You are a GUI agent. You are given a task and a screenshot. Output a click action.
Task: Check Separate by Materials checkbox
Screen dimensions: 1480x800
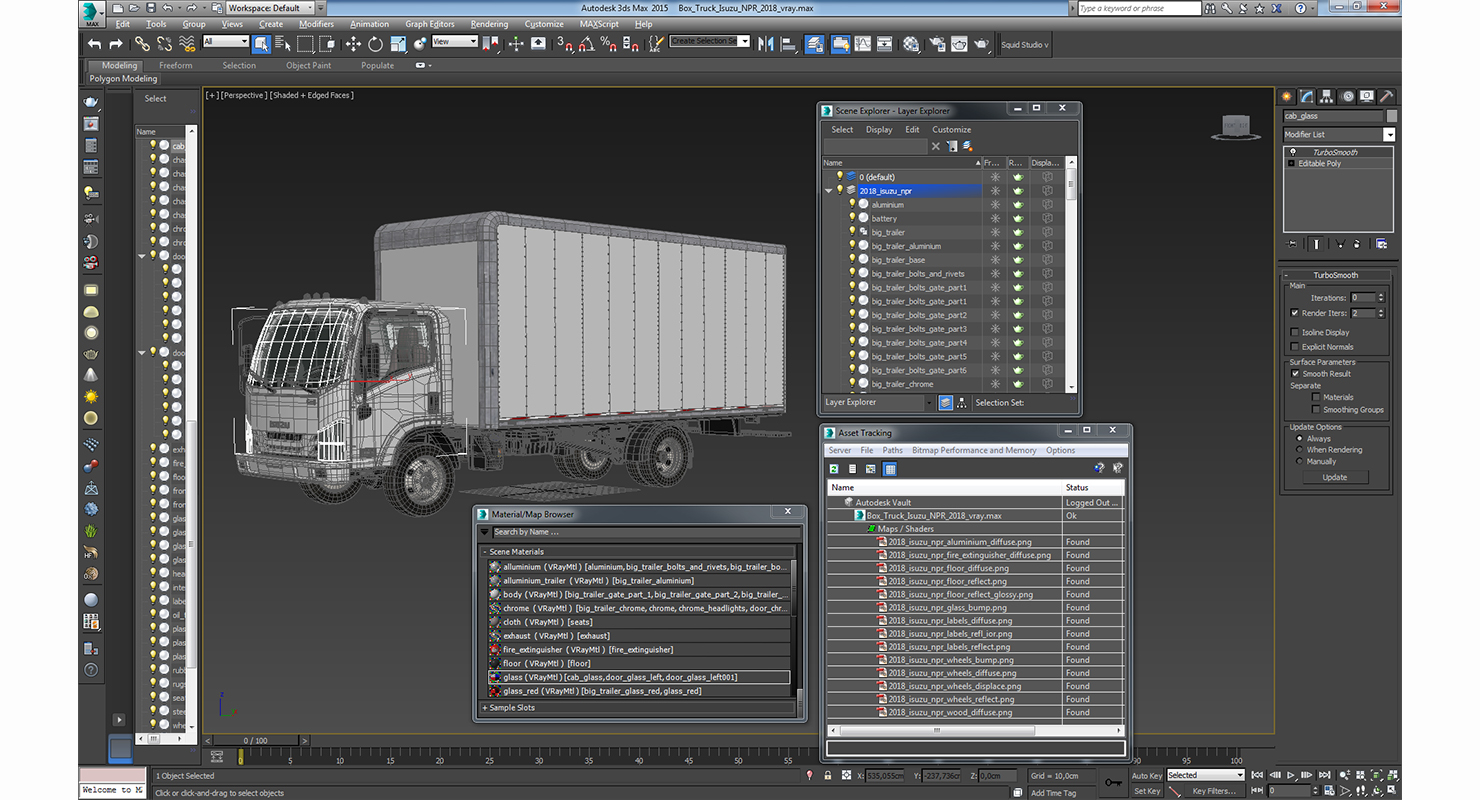(1316, 397)
